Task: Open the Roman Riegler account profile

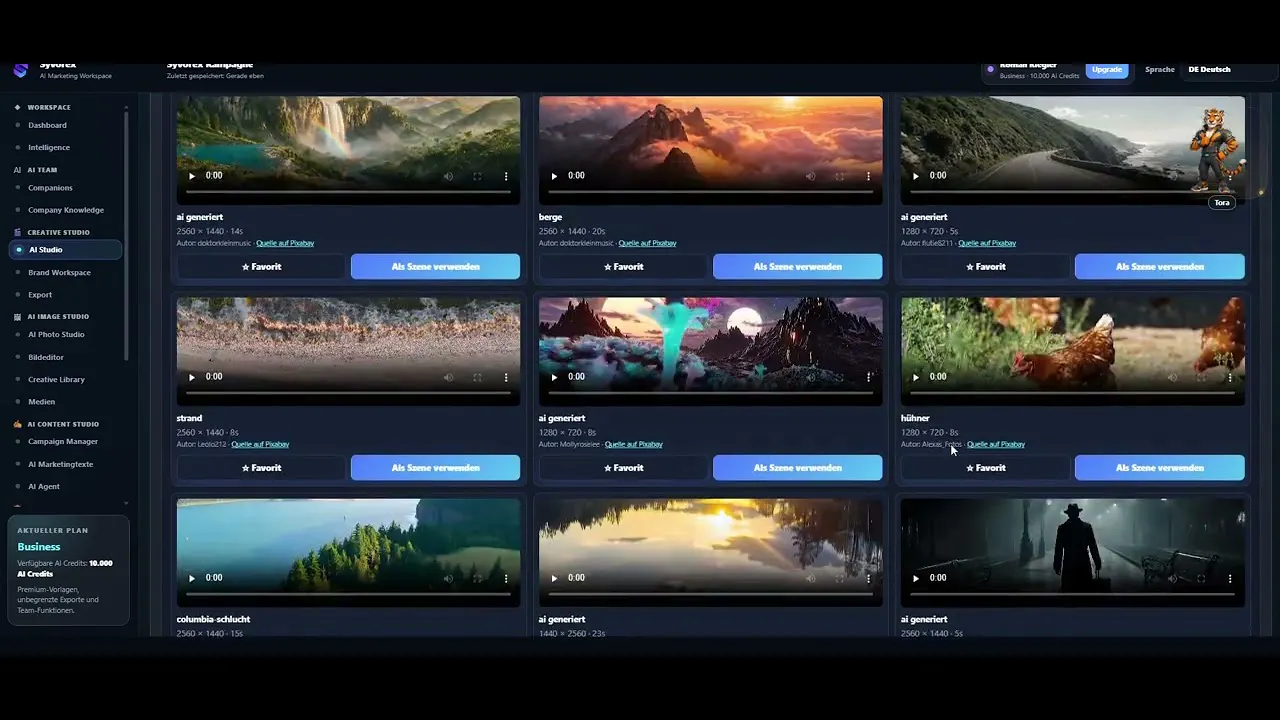Action: click(x=1030, y=70)
